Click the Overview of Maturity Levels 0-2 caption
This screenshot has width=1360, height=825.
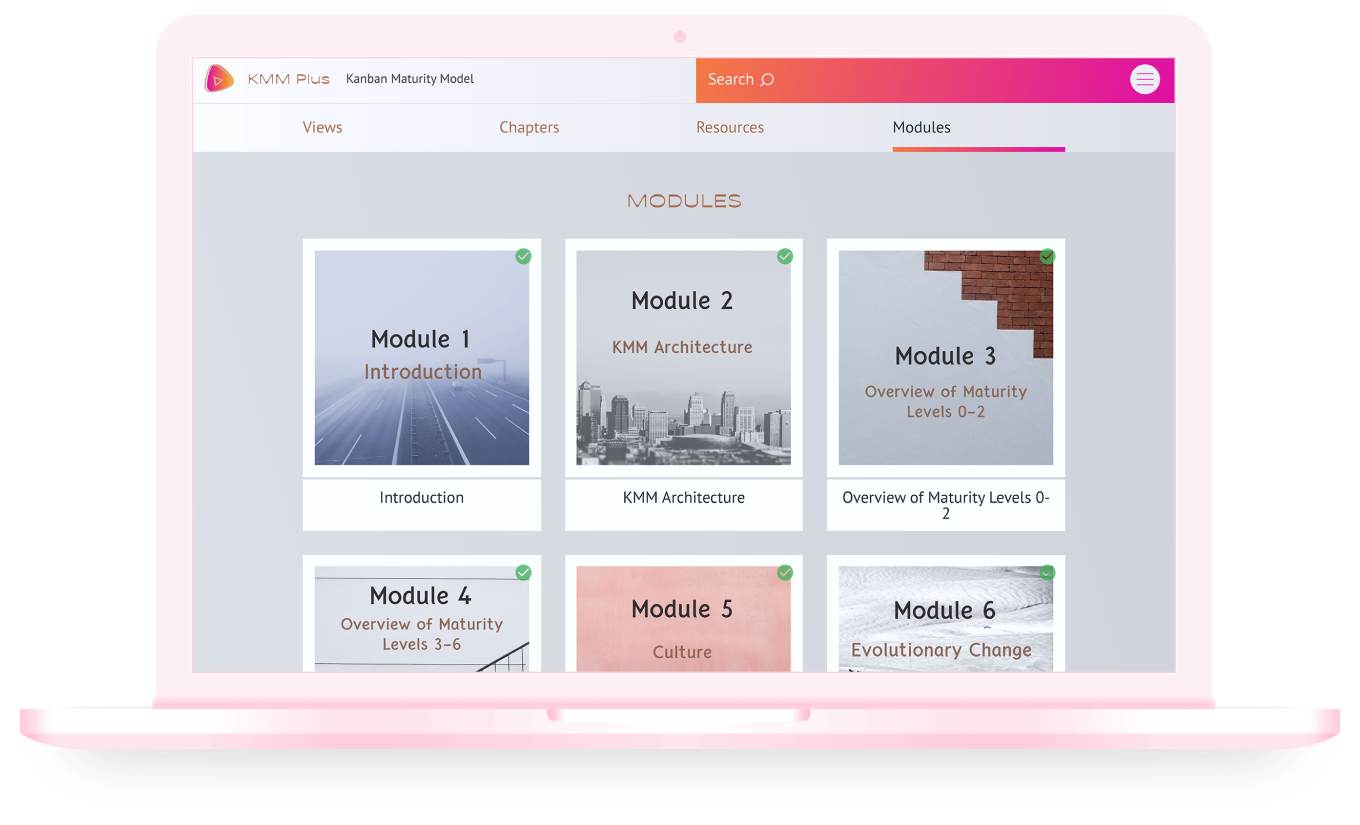pos(946,505)
